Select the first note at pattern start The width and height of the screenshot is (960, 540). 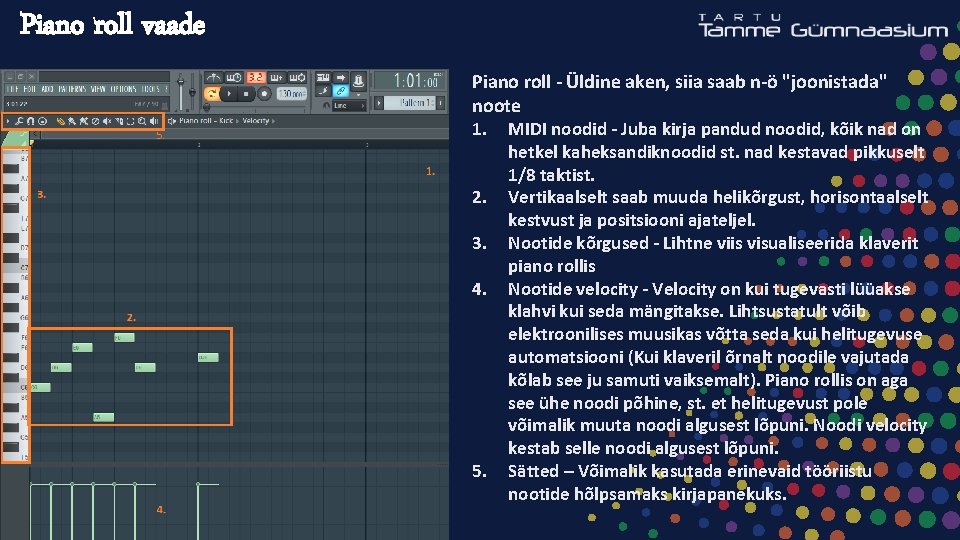(41, 387)
